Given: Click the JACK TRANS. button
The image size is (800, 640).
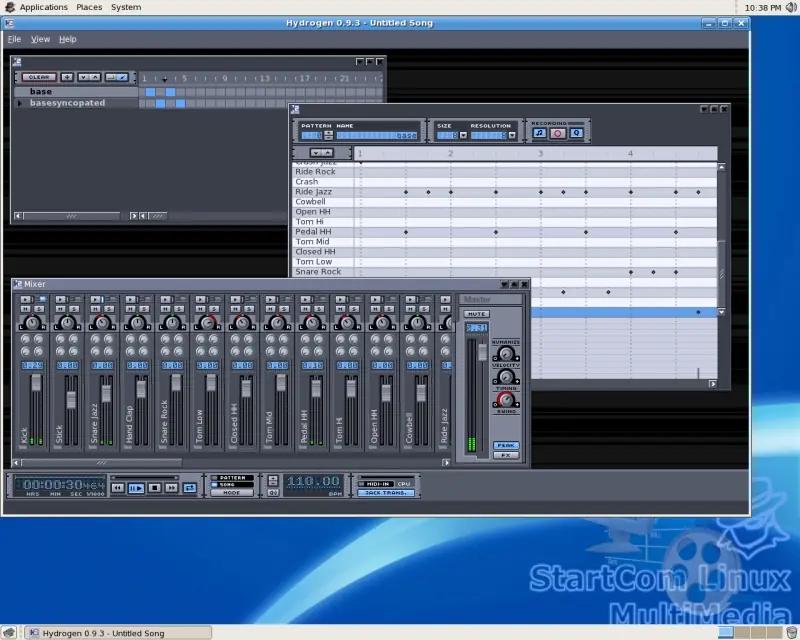Looking at the screenshot, I should coord(385,493).
